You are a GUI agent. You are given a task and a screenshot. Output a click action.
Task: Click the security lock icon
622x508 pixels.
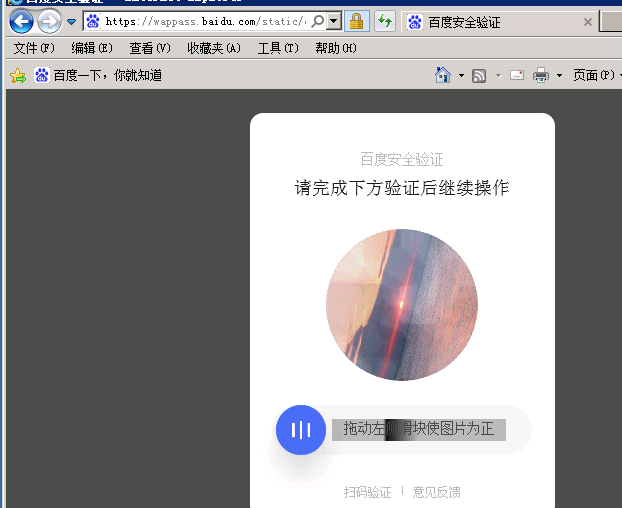pos(356,21)
